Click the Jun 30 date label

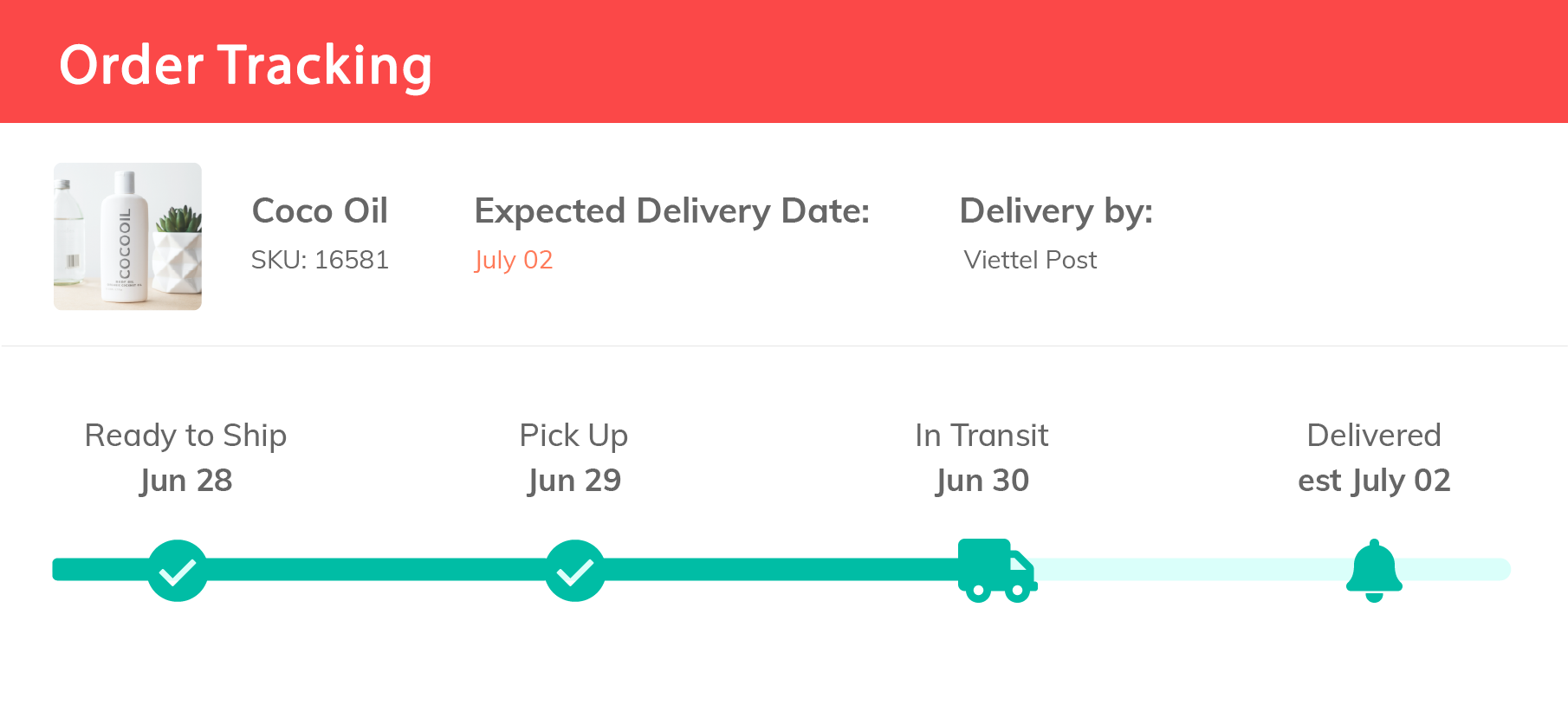click(982, 481)
